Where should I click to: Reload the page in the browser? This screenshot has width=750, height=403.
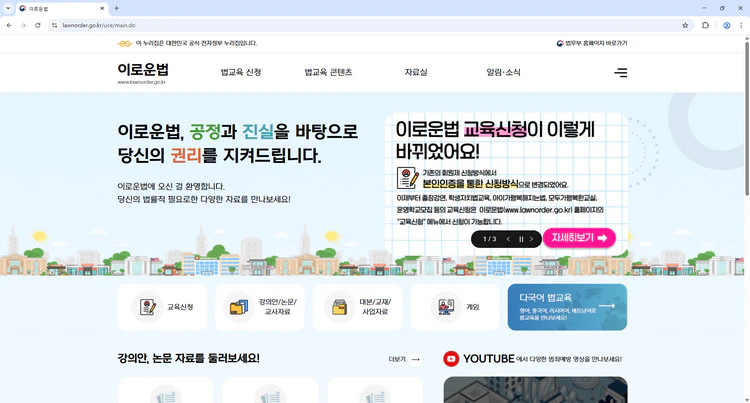click(x=38, y=25)
